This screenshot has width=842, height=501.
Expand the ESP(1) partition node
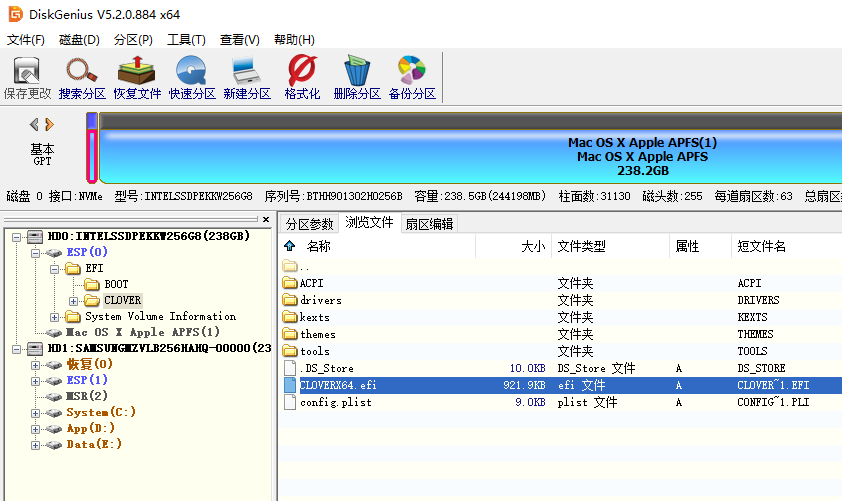point(35,381)
